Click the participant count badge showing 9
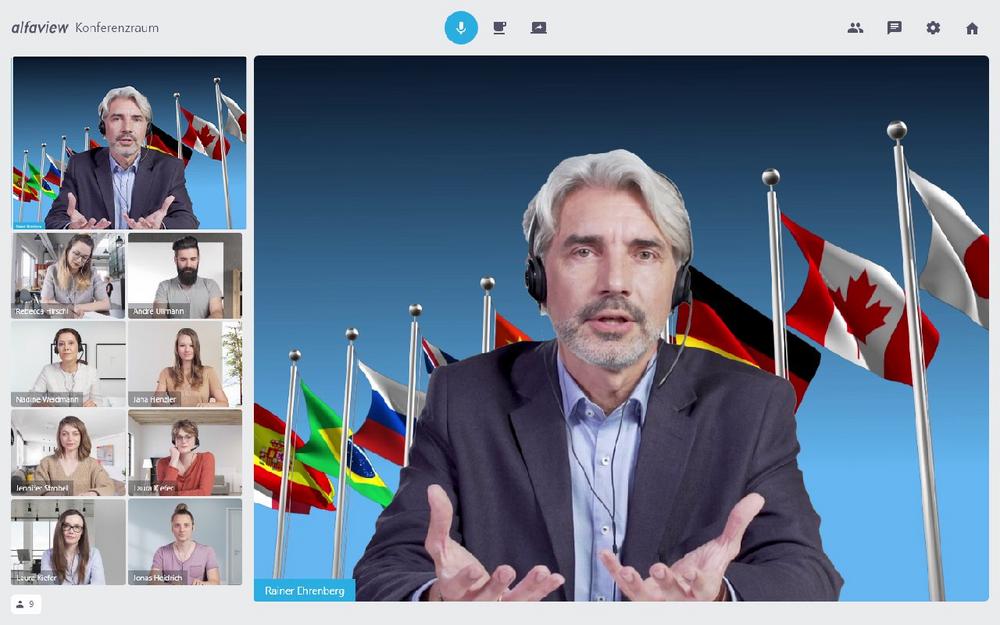The image size is (1000, 625). tap(26, 604)
